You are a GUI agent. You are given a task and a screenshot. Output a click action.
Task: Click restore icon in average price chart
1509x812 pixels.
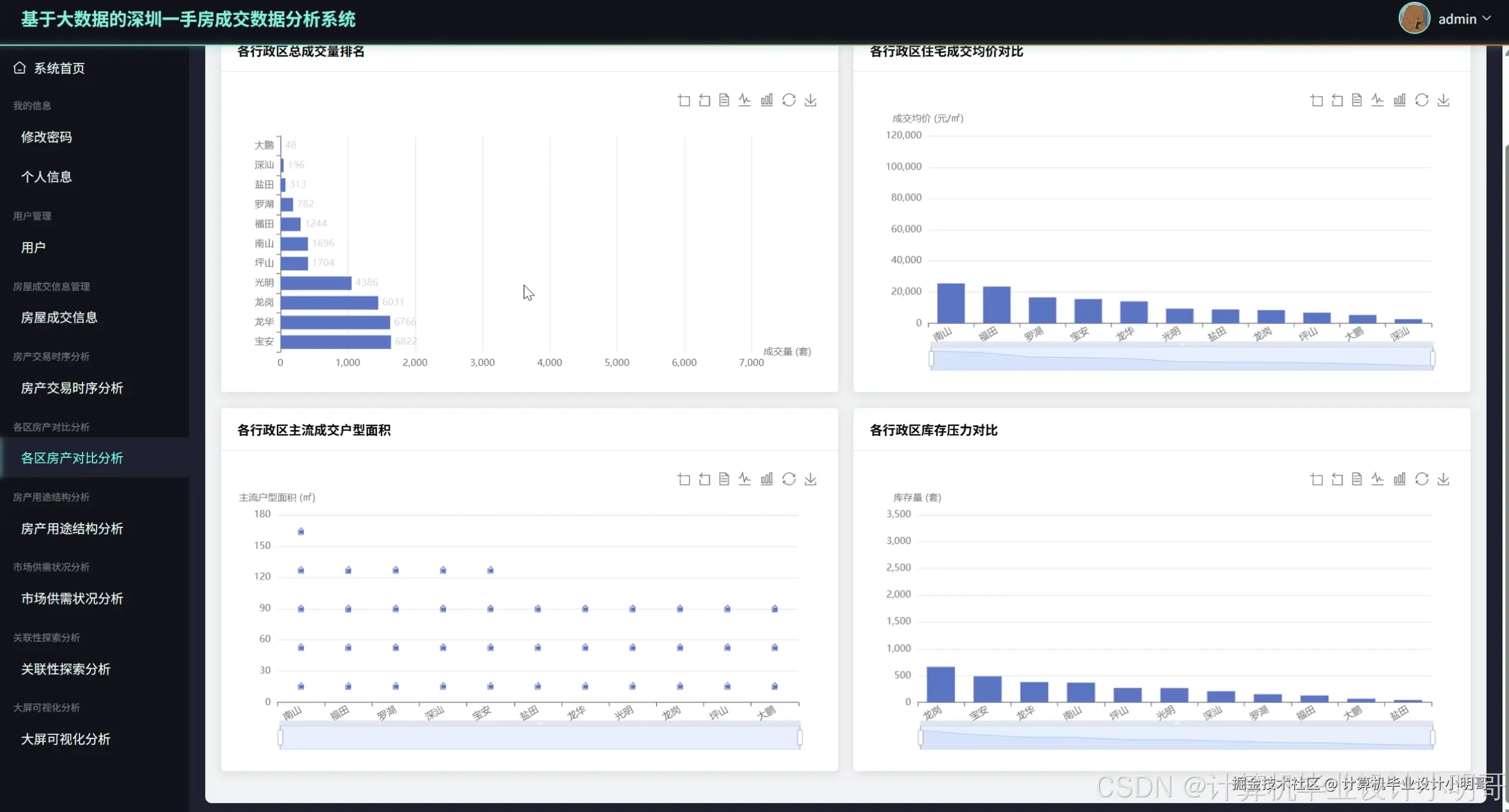1421,100
